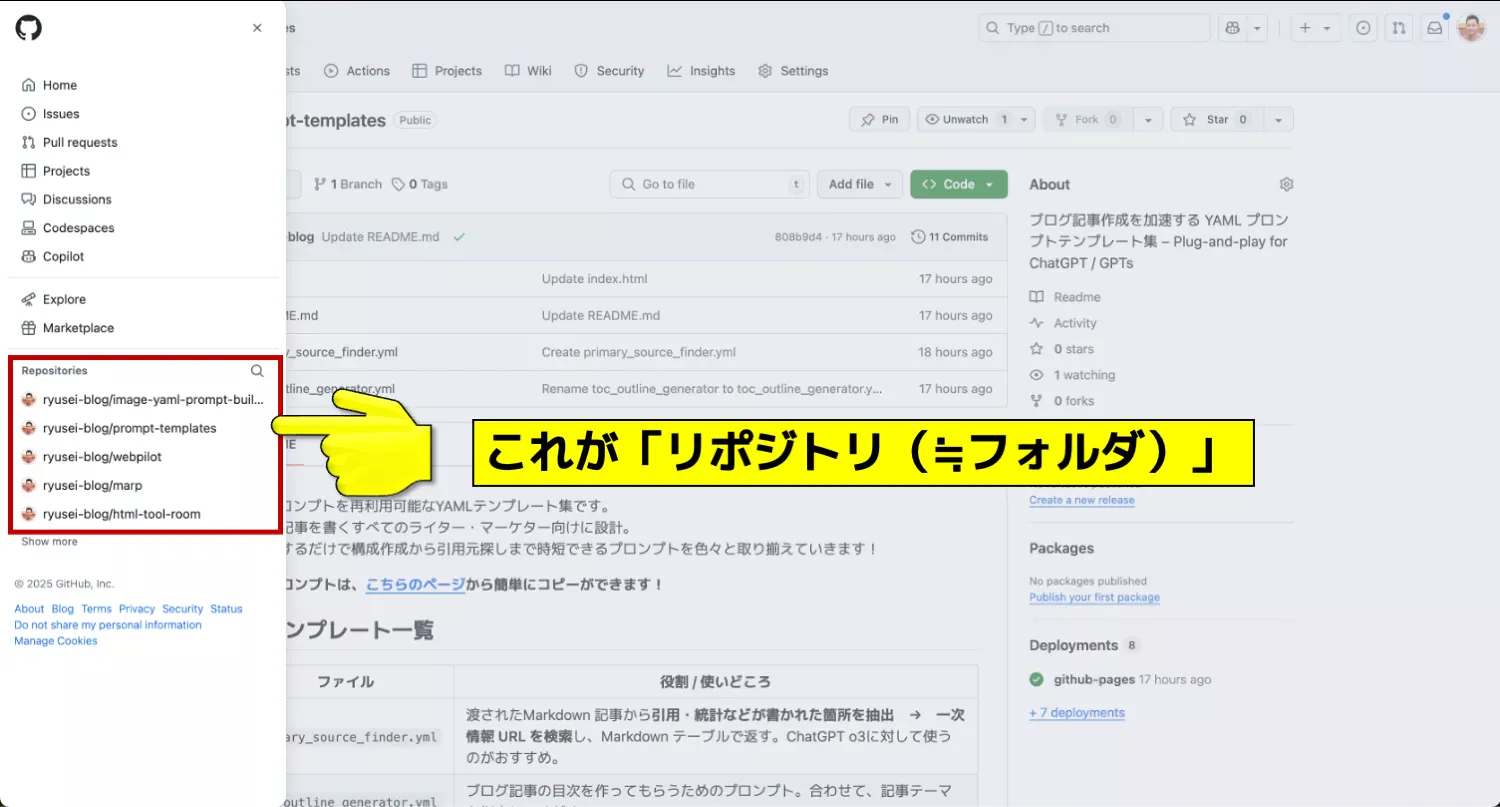Open the Privacy footer link
This screenshot has width=1500, height=807.
pyautogui.click(x=137, y=609)
